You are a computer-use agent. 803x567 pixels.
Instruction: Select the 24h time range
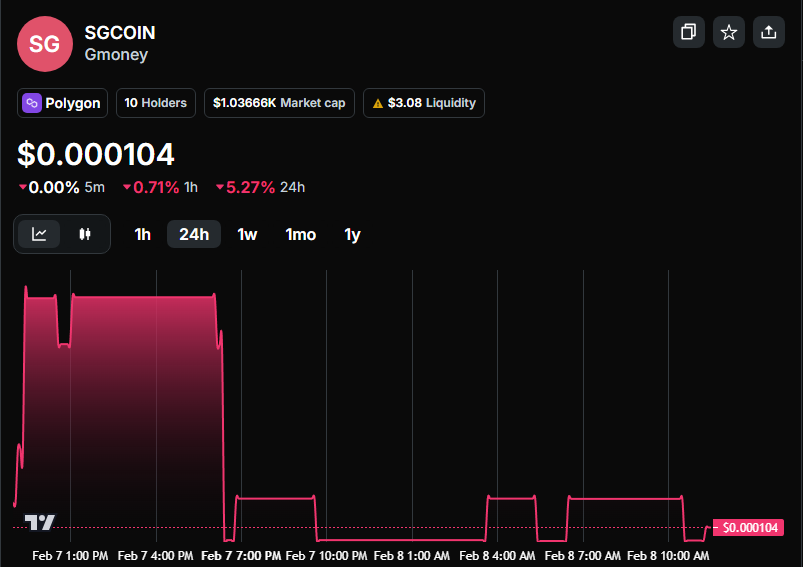194,235
